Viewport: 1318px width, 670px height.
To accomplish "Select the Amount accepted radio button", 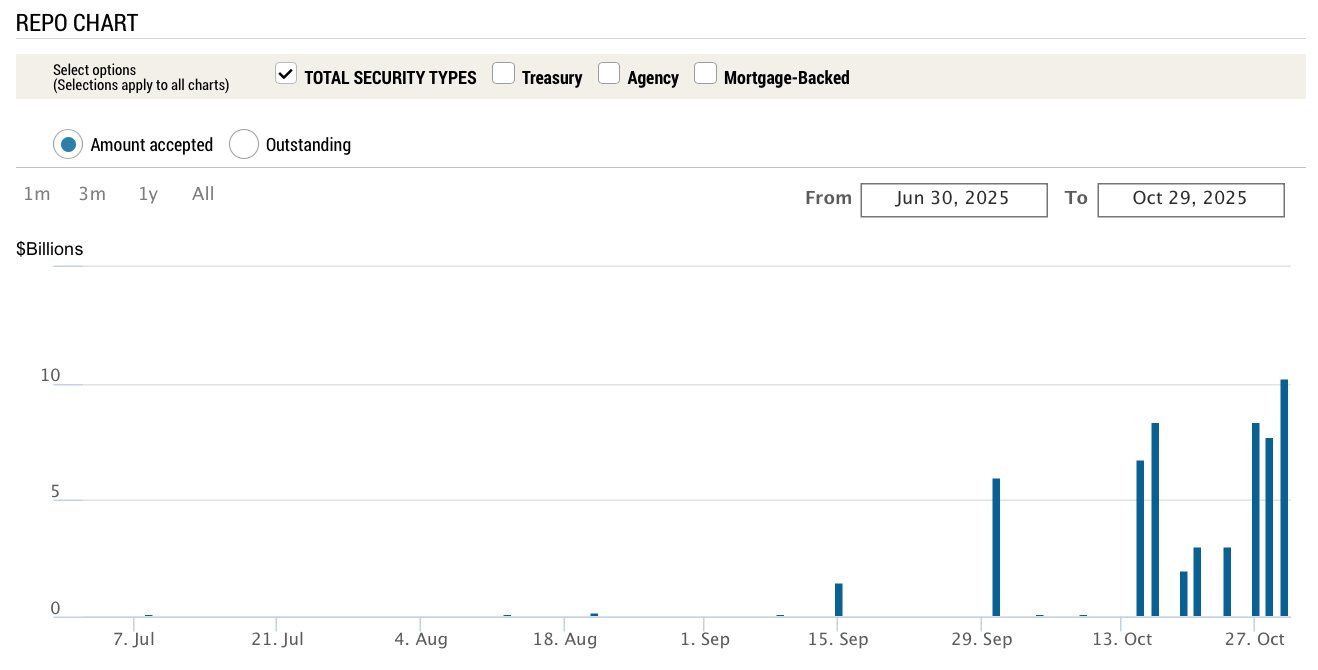I will (68, 144).
